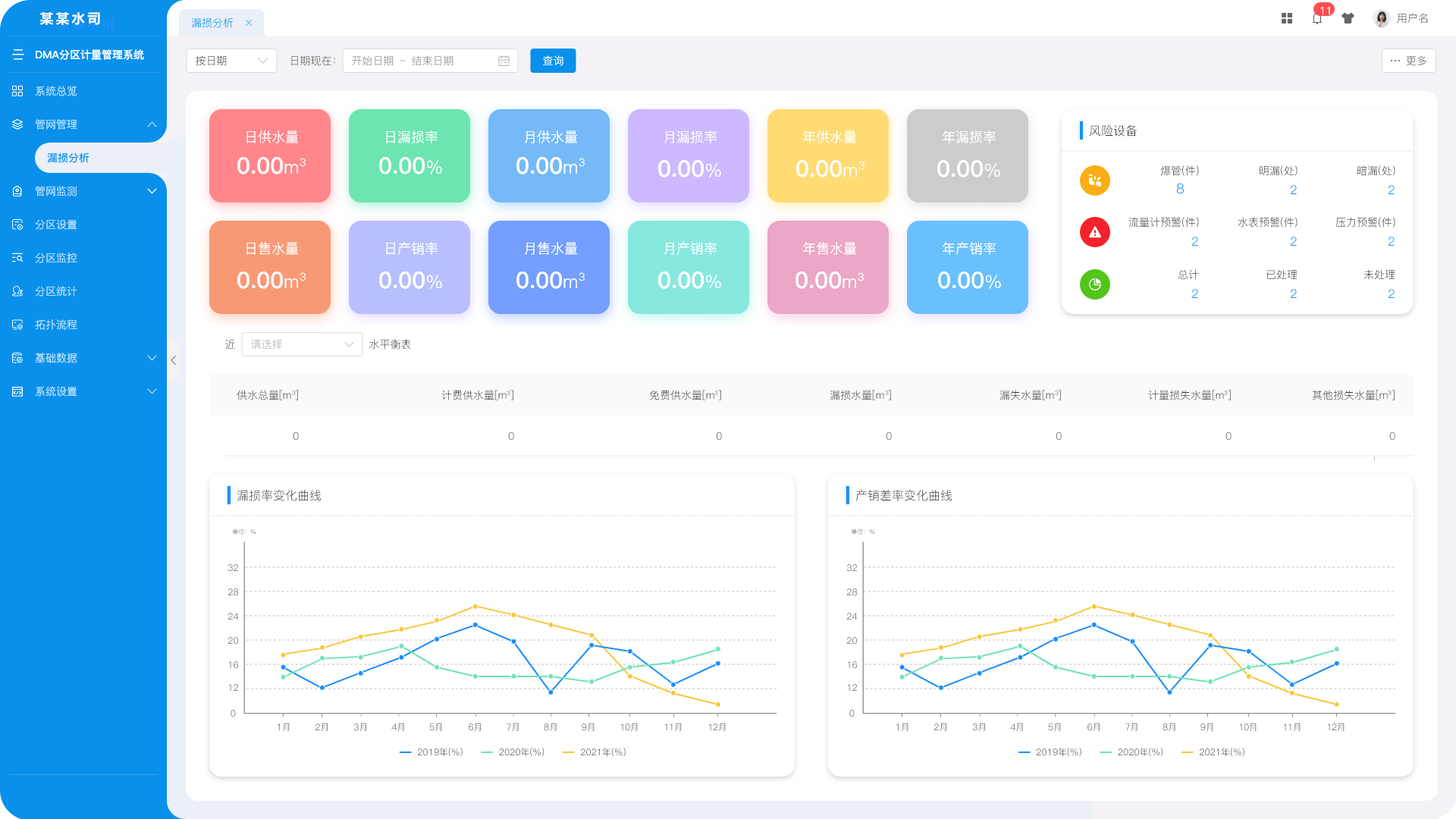Close the 漏损分析 tab
The image size is (1456, 819).
(249, 23)
